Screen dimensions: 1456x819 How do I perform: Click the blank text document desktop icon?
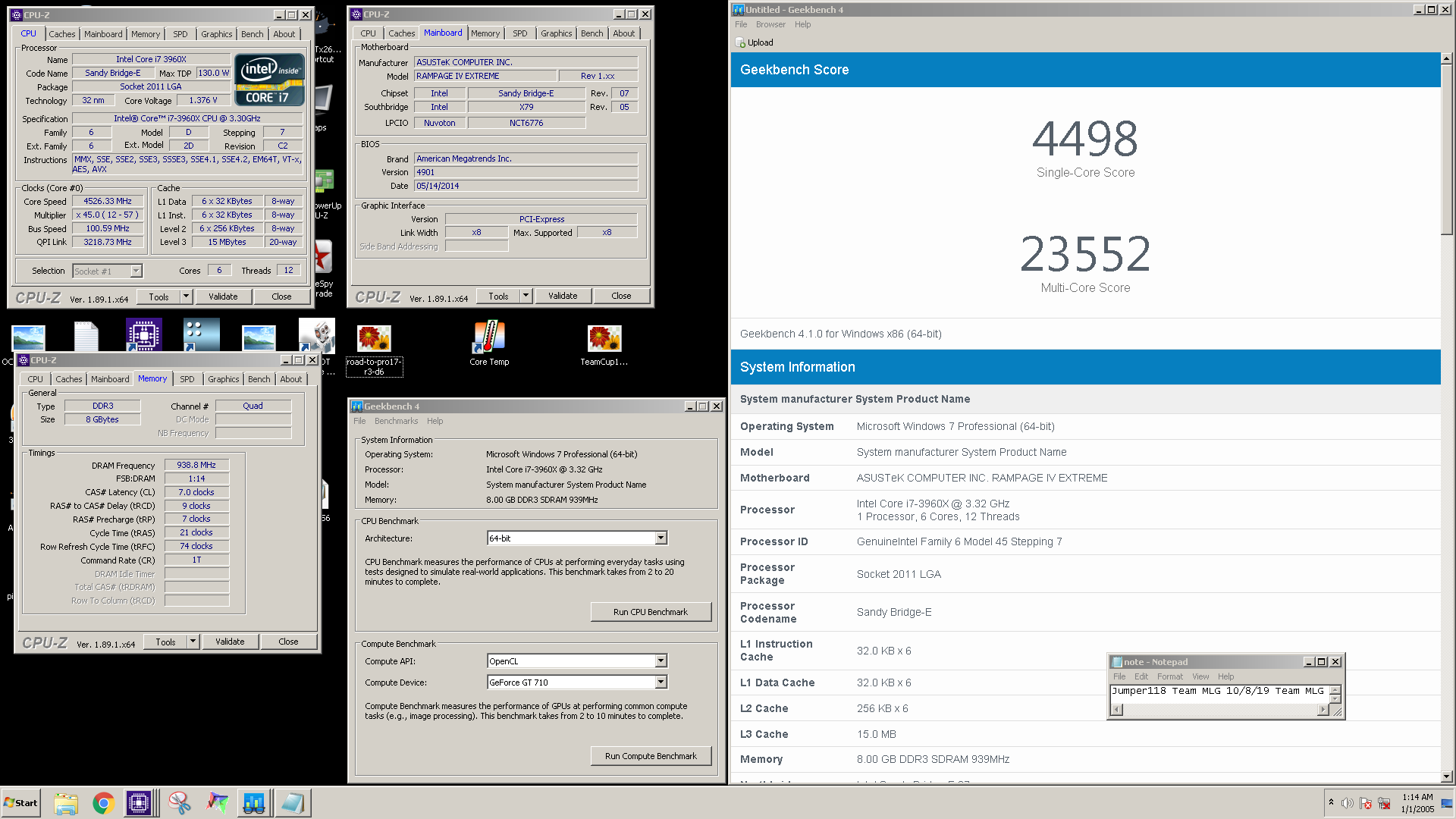[86, 337]
